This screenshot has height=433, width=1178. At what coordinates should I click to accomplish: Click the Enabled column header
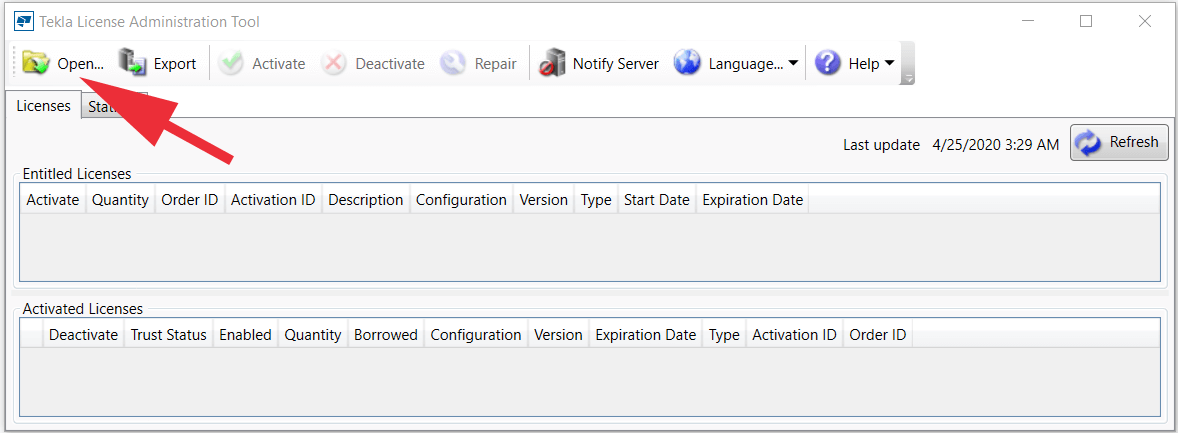tap(246, 335)
